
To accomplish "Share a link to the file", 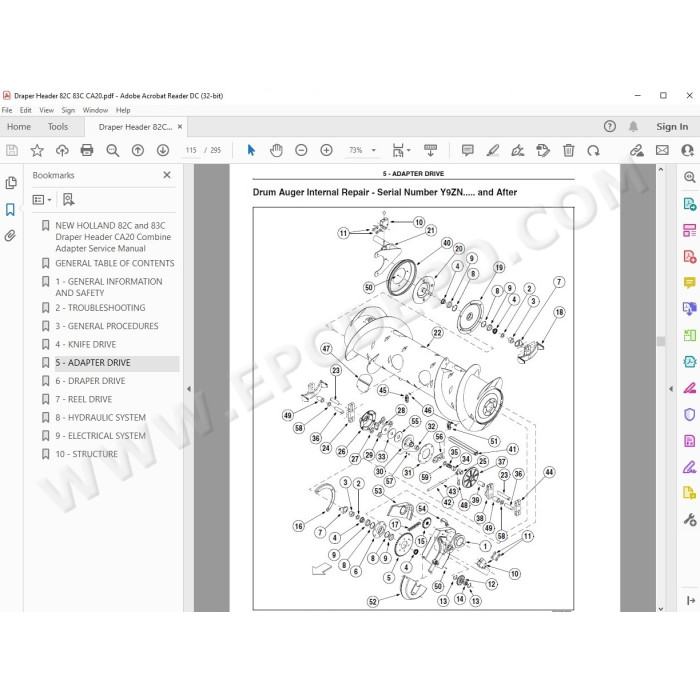I will [637, 150].
